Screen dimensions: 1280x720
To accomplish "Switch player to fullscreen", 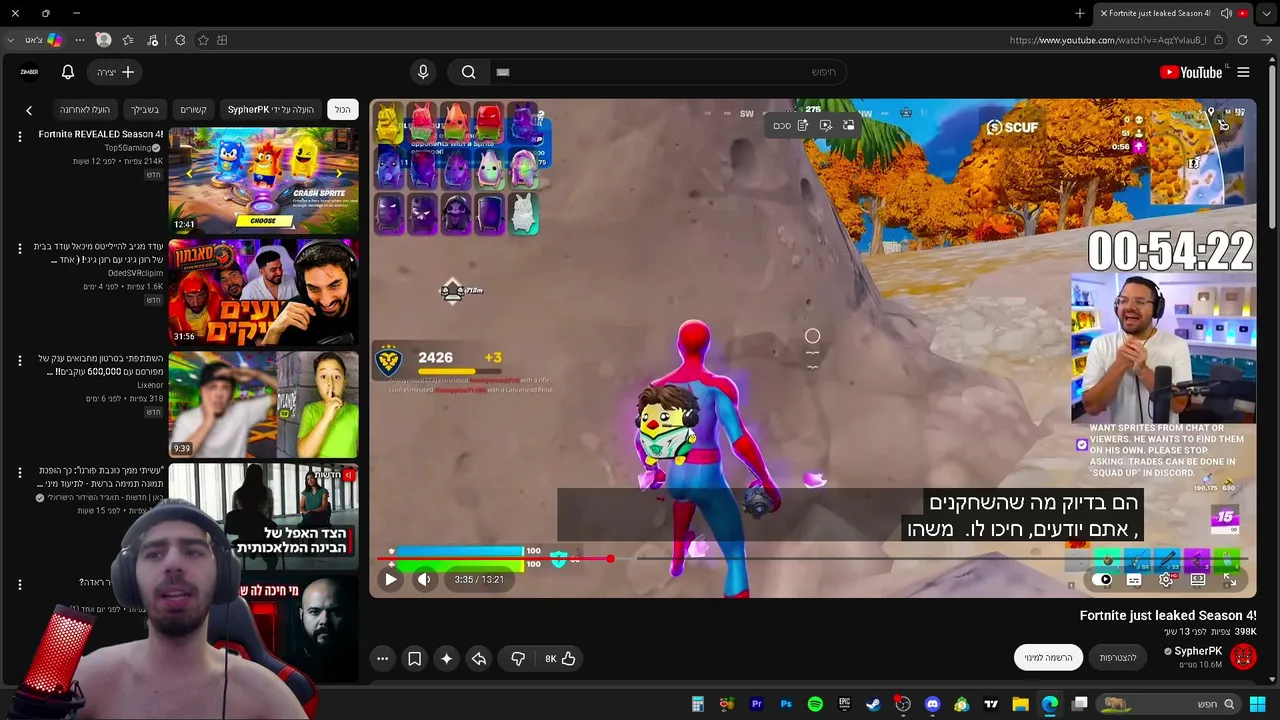I will 1230,580.
